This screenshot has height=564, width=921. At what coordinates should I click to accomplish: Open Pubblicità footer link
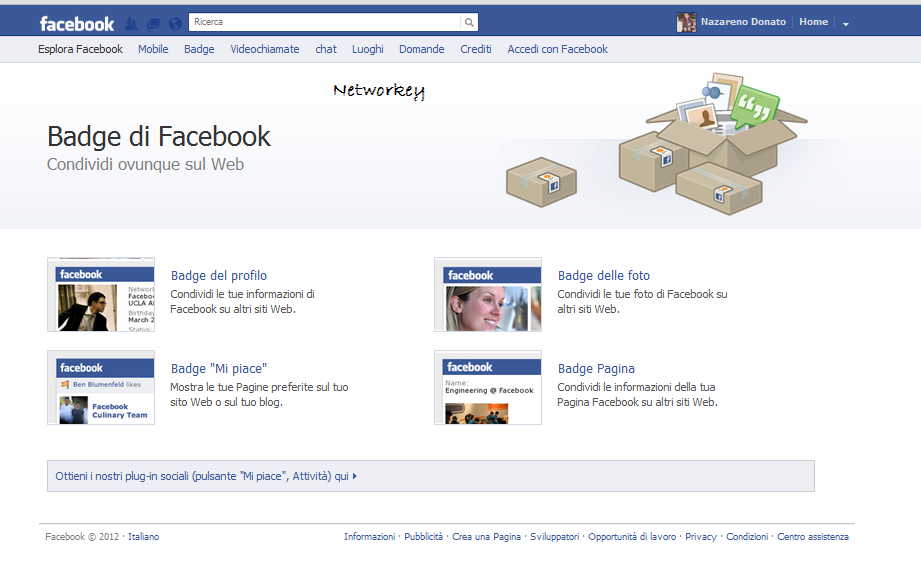click(x=423, y=536)
